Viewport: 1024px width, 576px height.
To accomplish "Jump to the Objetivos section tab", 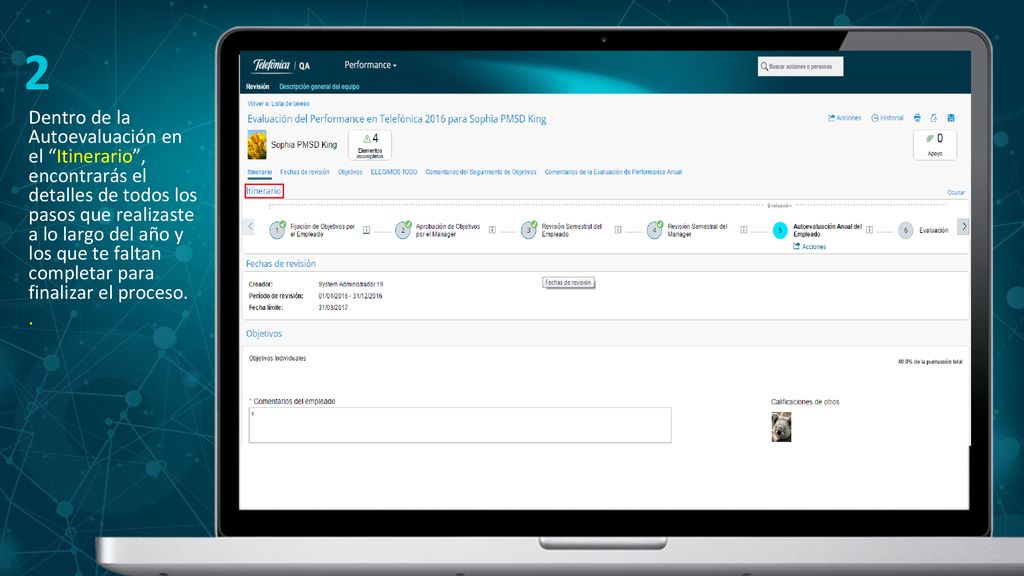I will (x=350, y=172).
